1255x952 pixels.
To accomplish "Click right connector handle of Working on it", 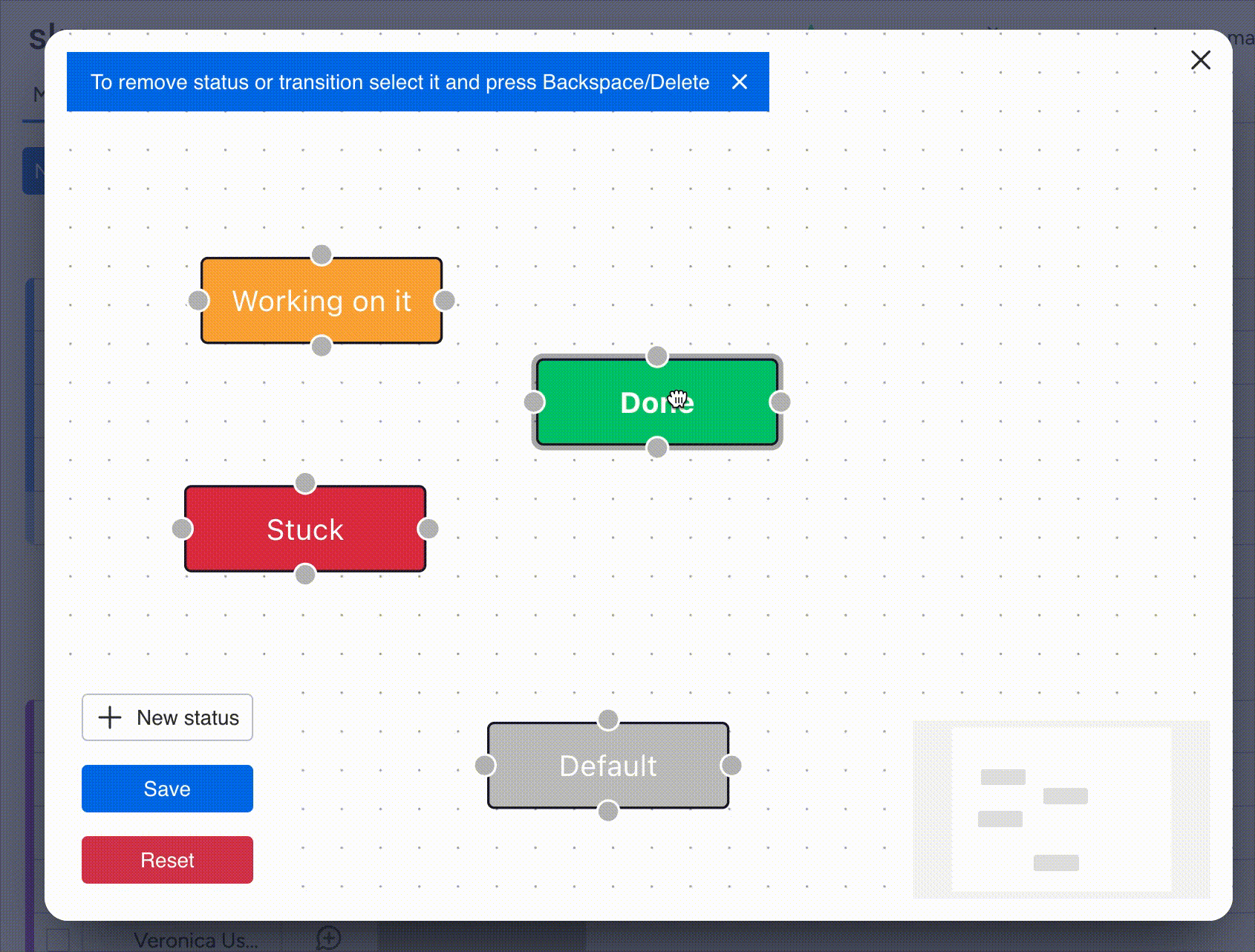I will 445,301.
